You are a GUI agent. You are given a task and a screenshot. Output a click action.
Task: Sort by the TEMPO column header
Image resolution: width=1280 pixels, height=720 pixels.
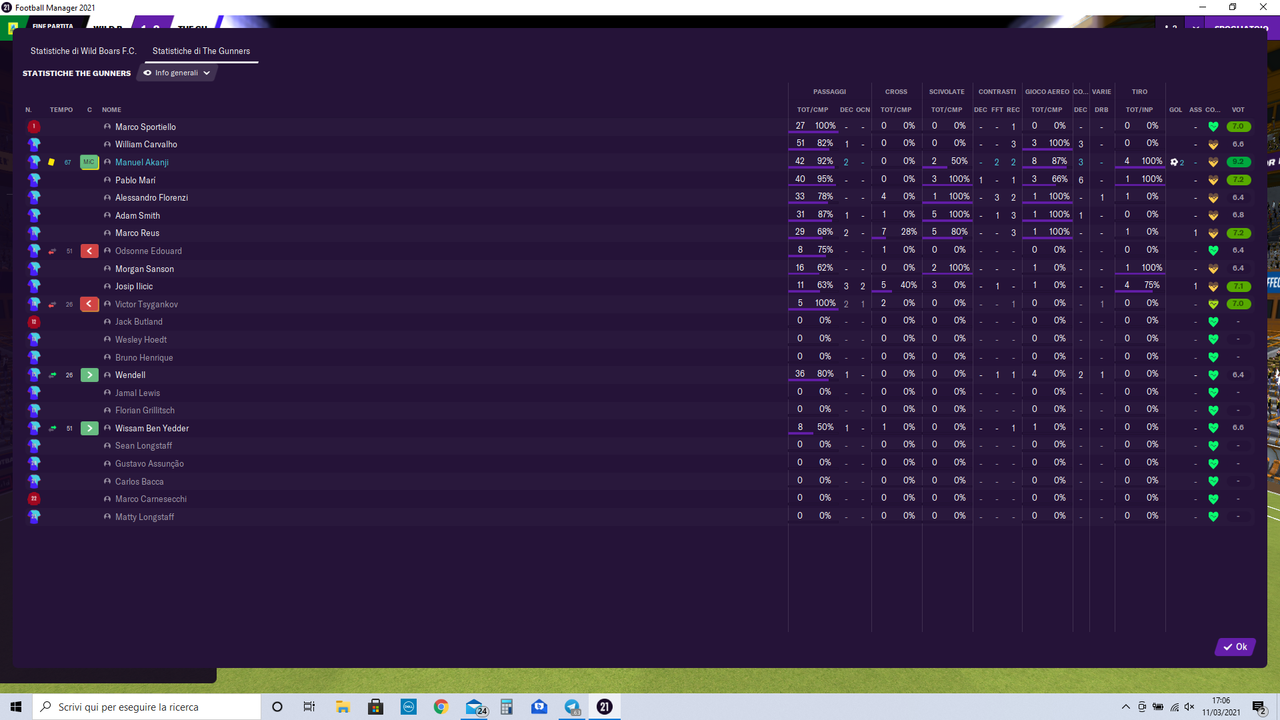61,110
